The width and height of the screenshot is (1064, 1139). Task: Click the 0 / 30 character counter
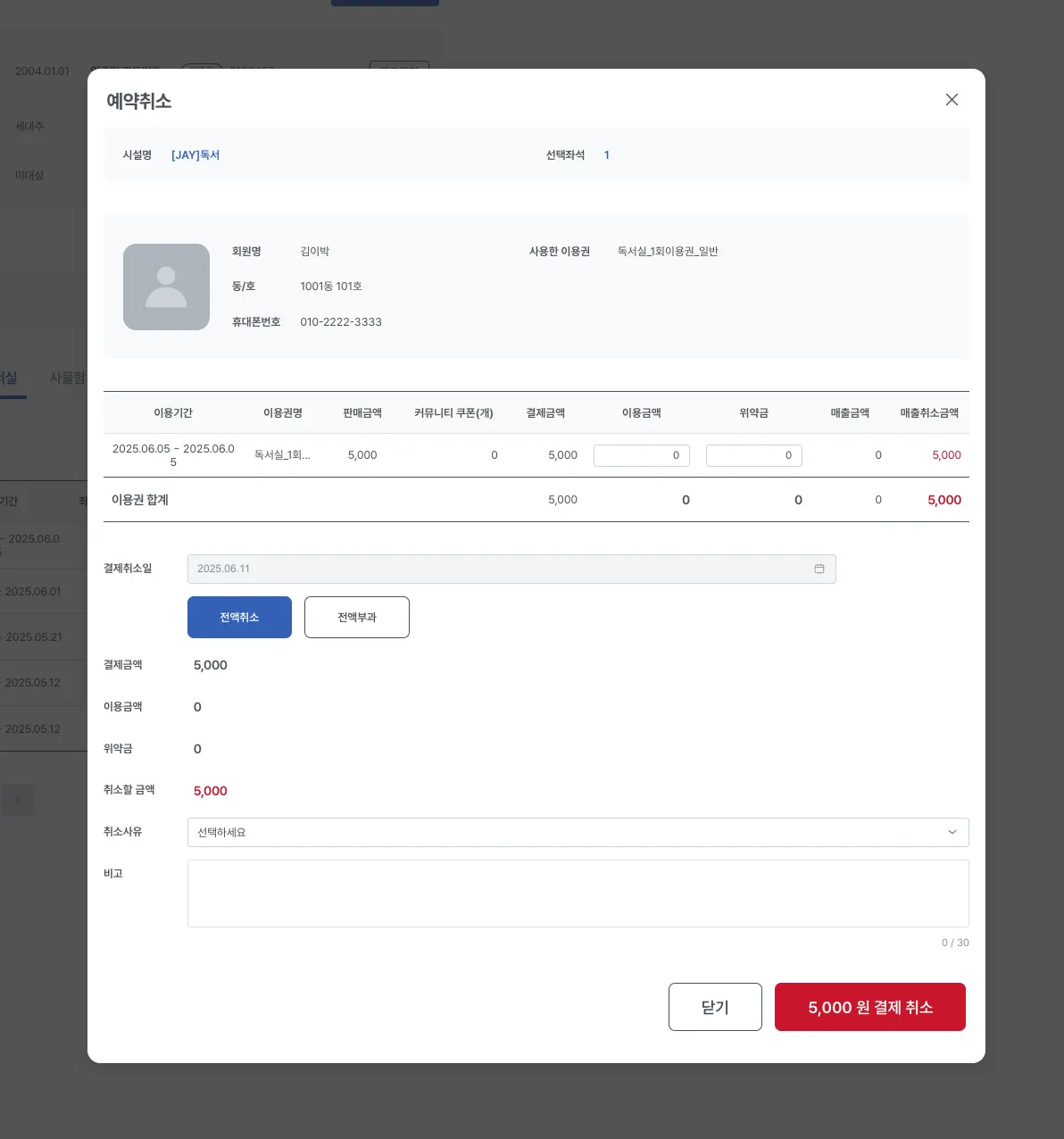(x=955, y=943)
